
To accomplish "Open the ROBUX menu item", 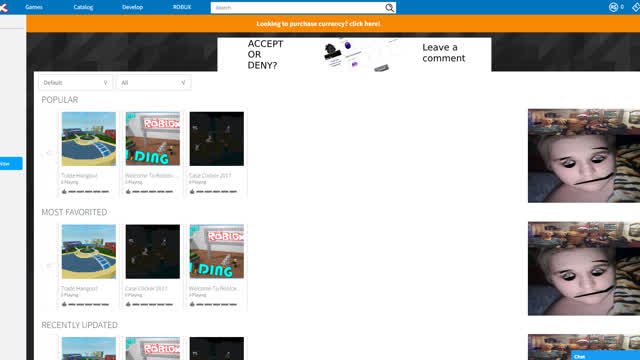I will (182, 7).
